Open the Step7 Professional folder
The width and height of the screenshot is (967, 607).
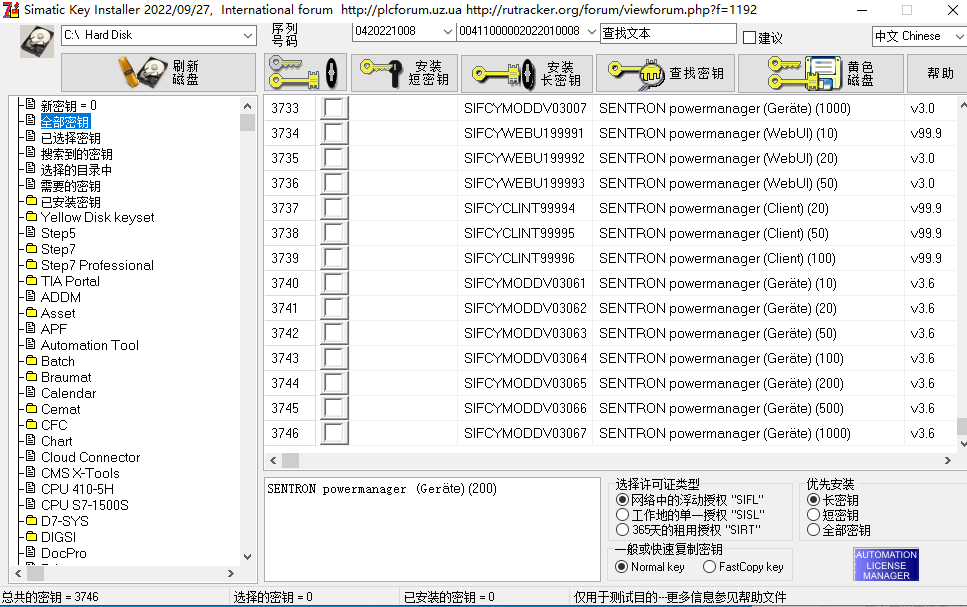(x=97, y=265)
